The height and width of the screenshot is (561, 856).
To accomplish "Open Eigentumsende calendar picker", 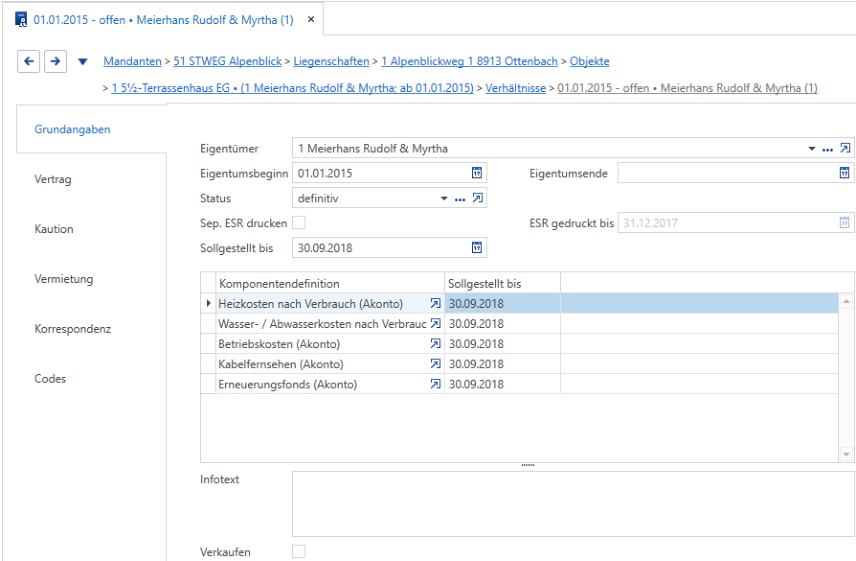I will (x=844, y=173).
